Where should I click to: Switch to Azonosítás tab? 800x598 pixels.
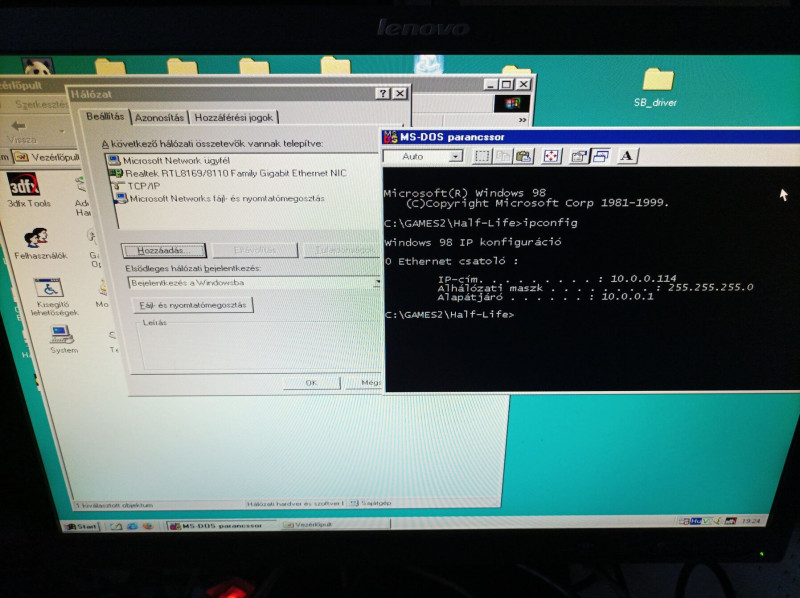point(160,118)
